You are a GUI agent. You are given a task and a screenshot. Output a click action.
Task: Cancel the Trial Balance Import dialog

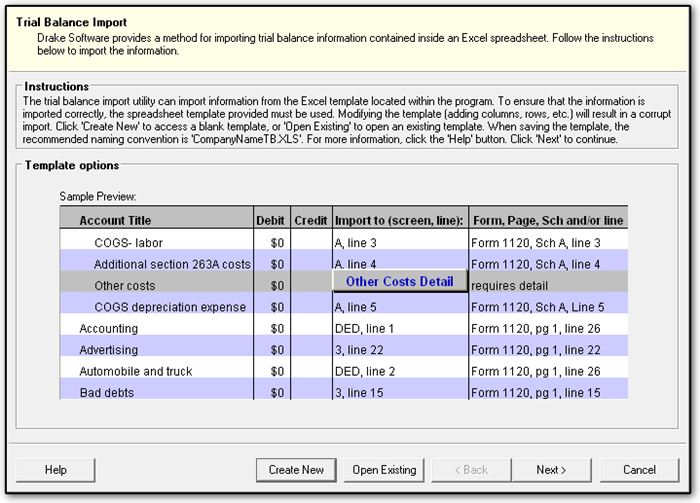(x=639, y=470)
